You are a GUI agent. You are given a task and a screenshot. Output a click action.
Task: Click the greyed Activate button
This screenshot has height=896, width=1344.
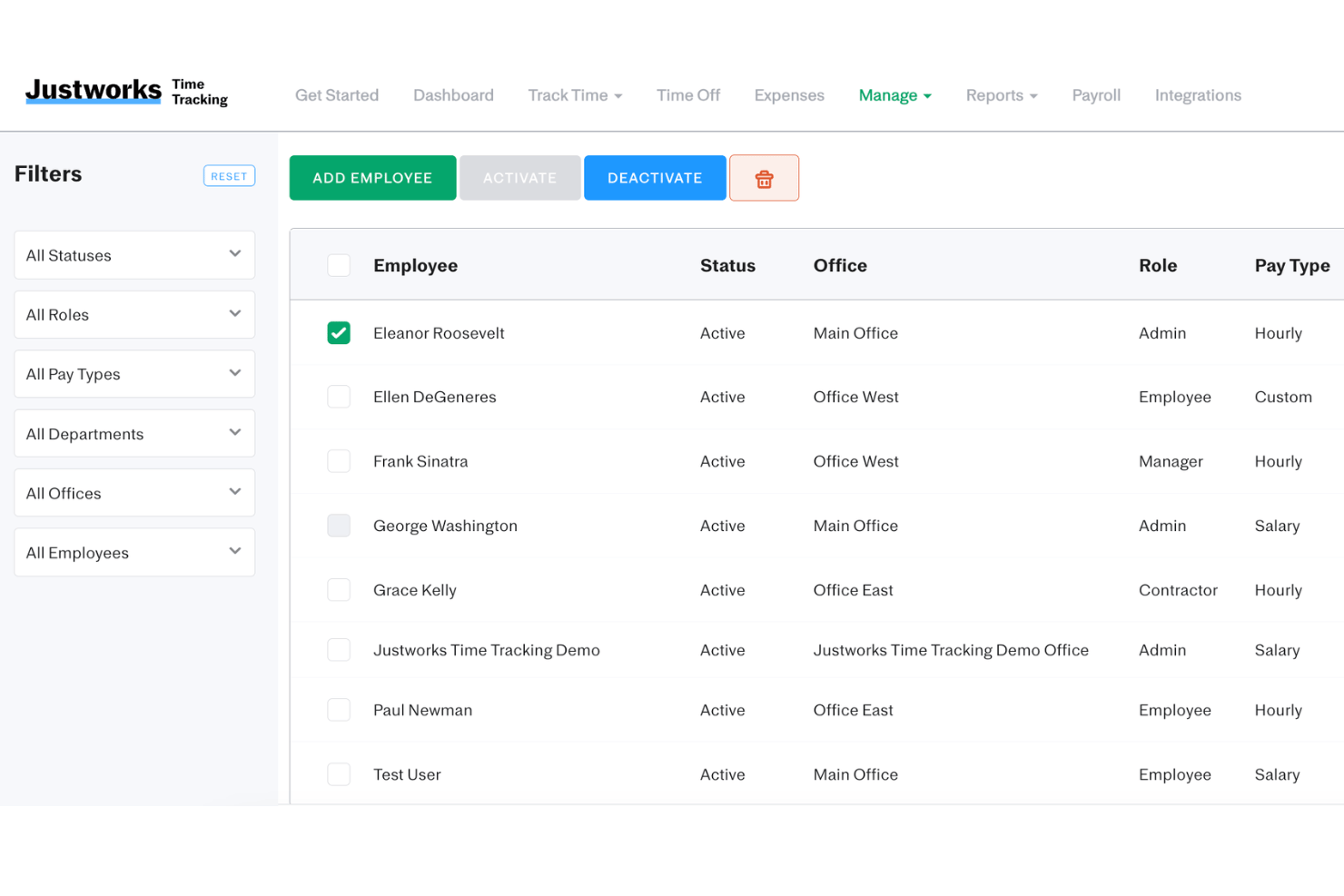(519, 178)
